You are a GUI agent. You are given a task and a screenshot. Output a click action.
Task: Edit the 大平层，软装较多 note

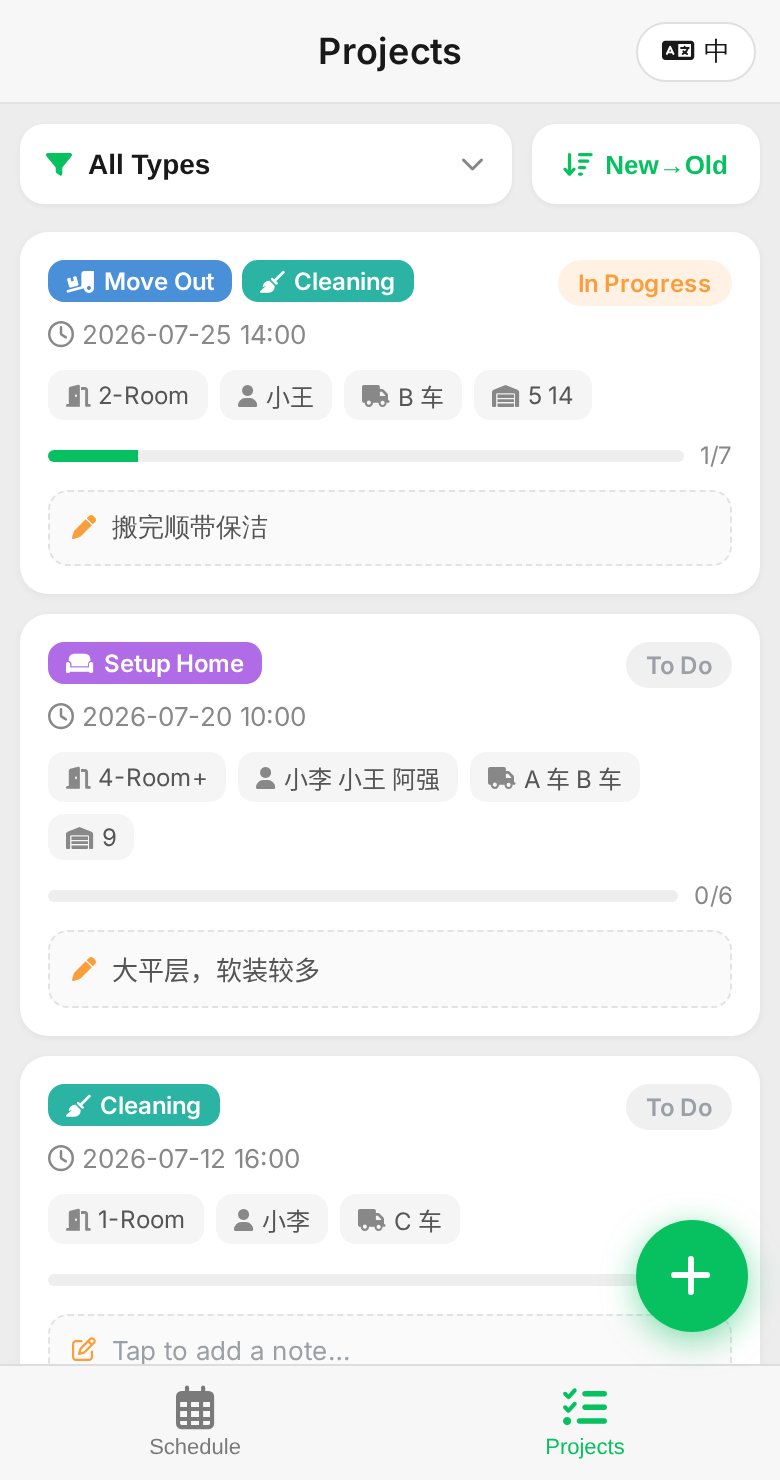(x=390, y=969)
